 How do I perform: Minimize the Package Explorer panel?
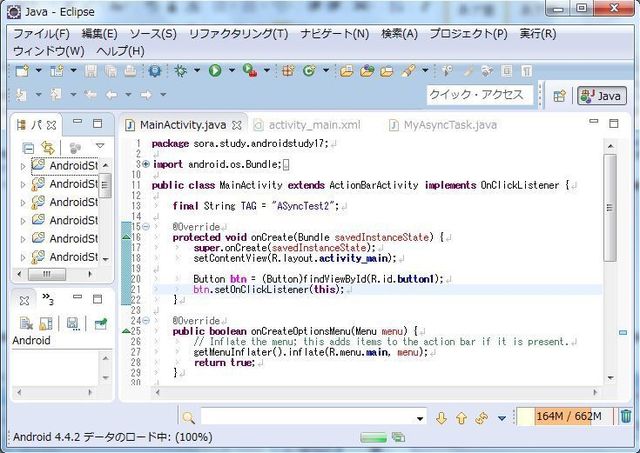coord(78,122)
